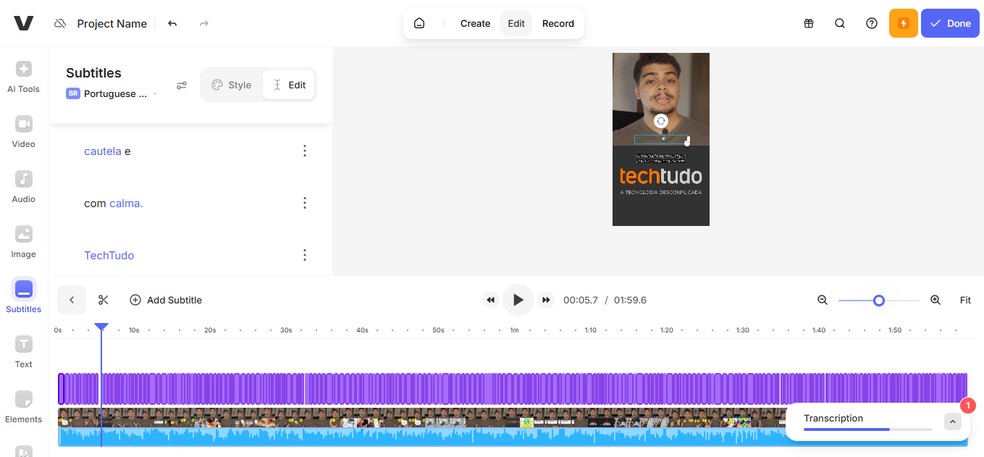This screenshot has width=984, height=457.
Task: Open Video panel in sidebar
Action: pyautogui.click(x=23, y=132)
